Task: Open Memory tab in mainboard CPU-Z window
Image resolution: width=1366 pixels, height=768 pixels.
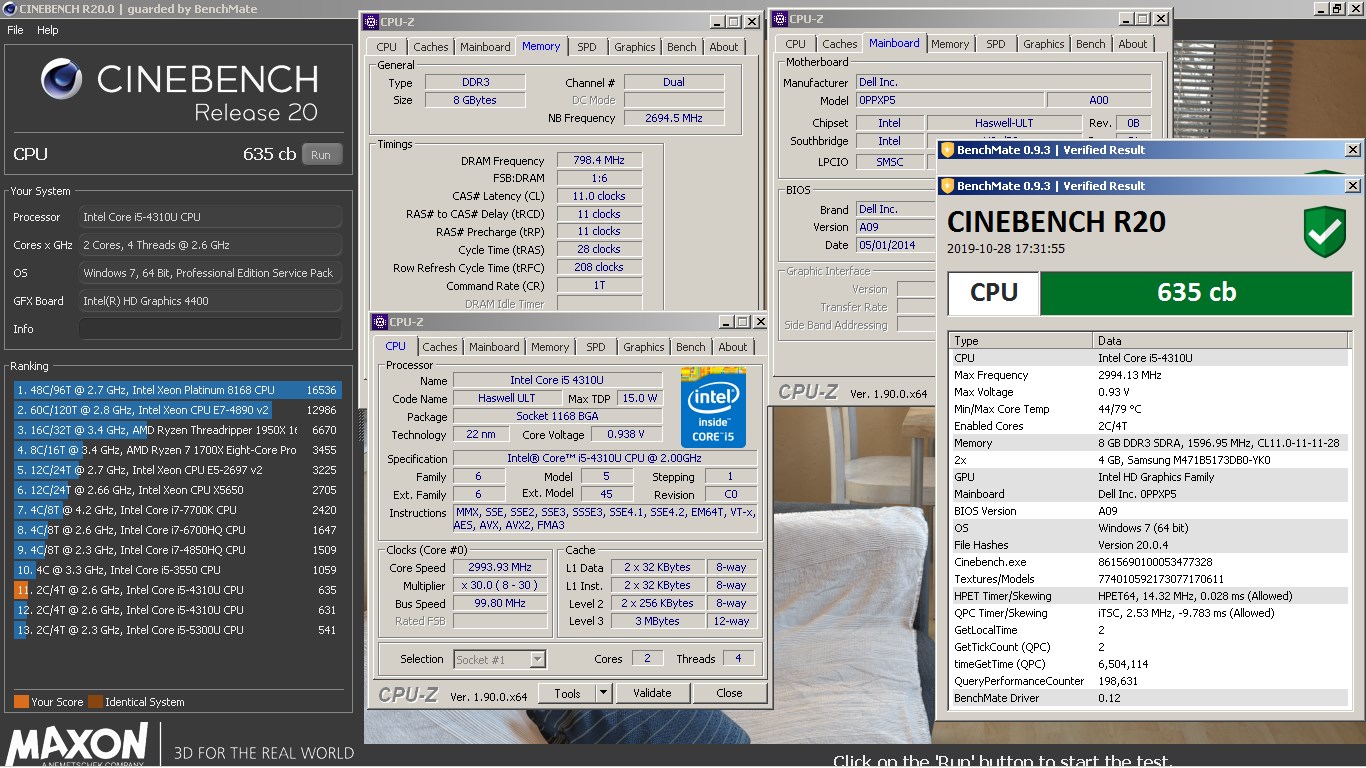Action: [950, 44]
